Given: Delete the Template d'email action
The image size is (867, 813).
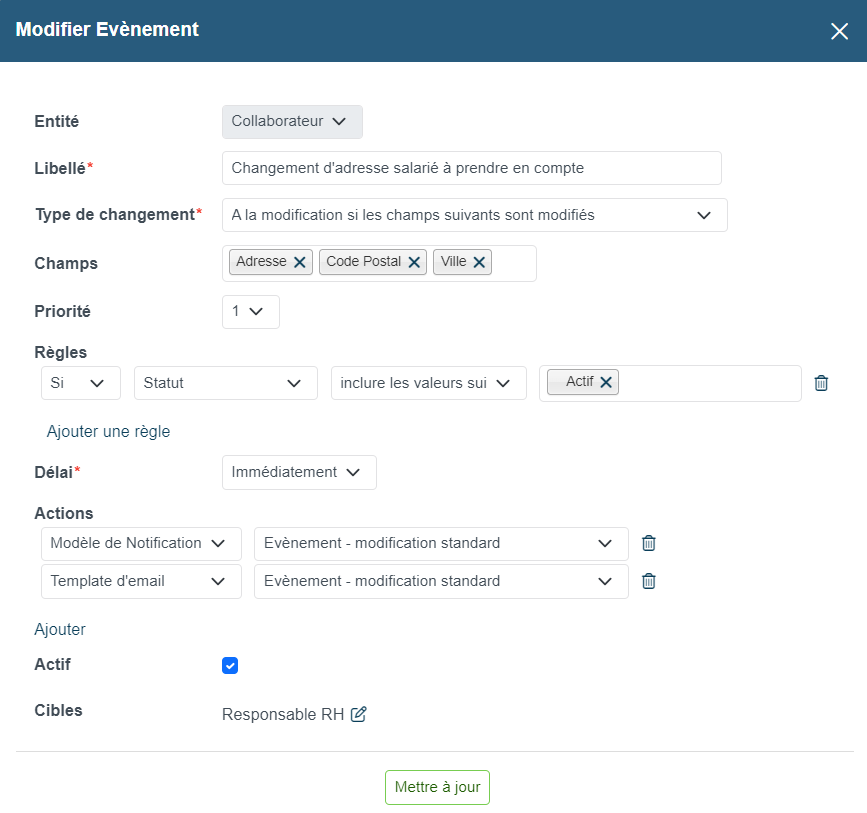Looking at the screenshot, I should coord(649,581).
